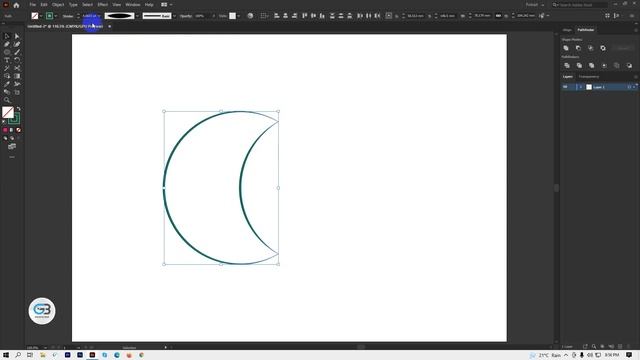Viewport: 640px width, 360px height.
Task: Click Minus Back in Pathfinders row
Action: [x=629, y=65]
